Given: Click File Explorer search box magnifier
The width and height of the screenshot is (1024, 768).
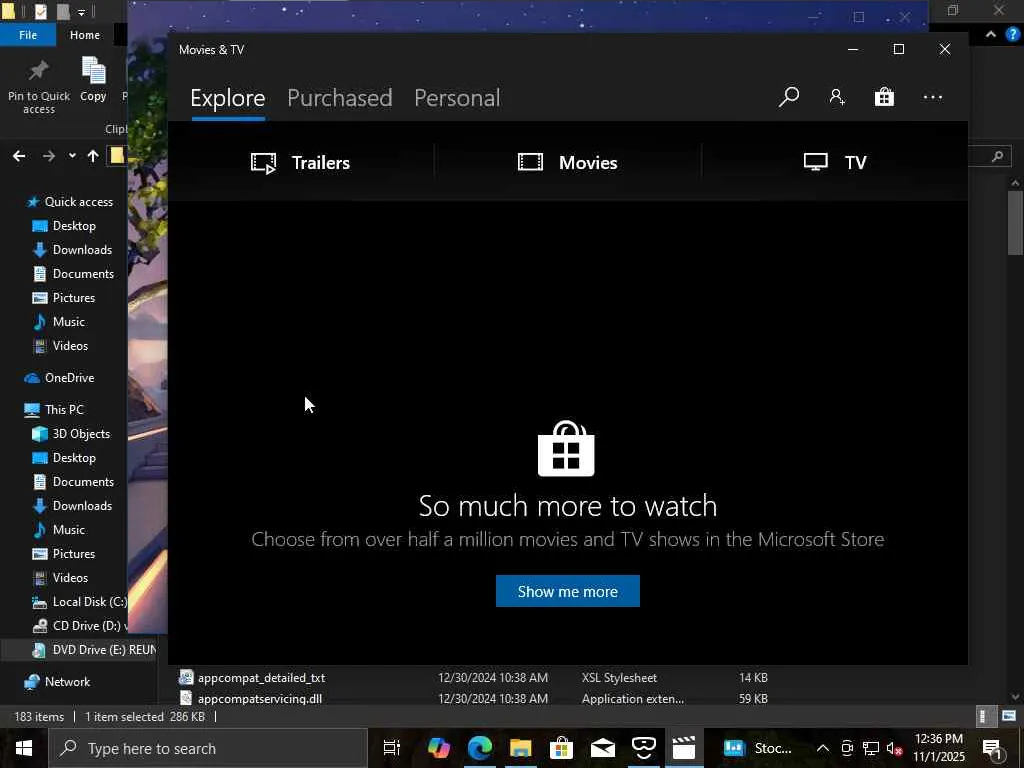Looking at the screenshot, I should (997, 157).
